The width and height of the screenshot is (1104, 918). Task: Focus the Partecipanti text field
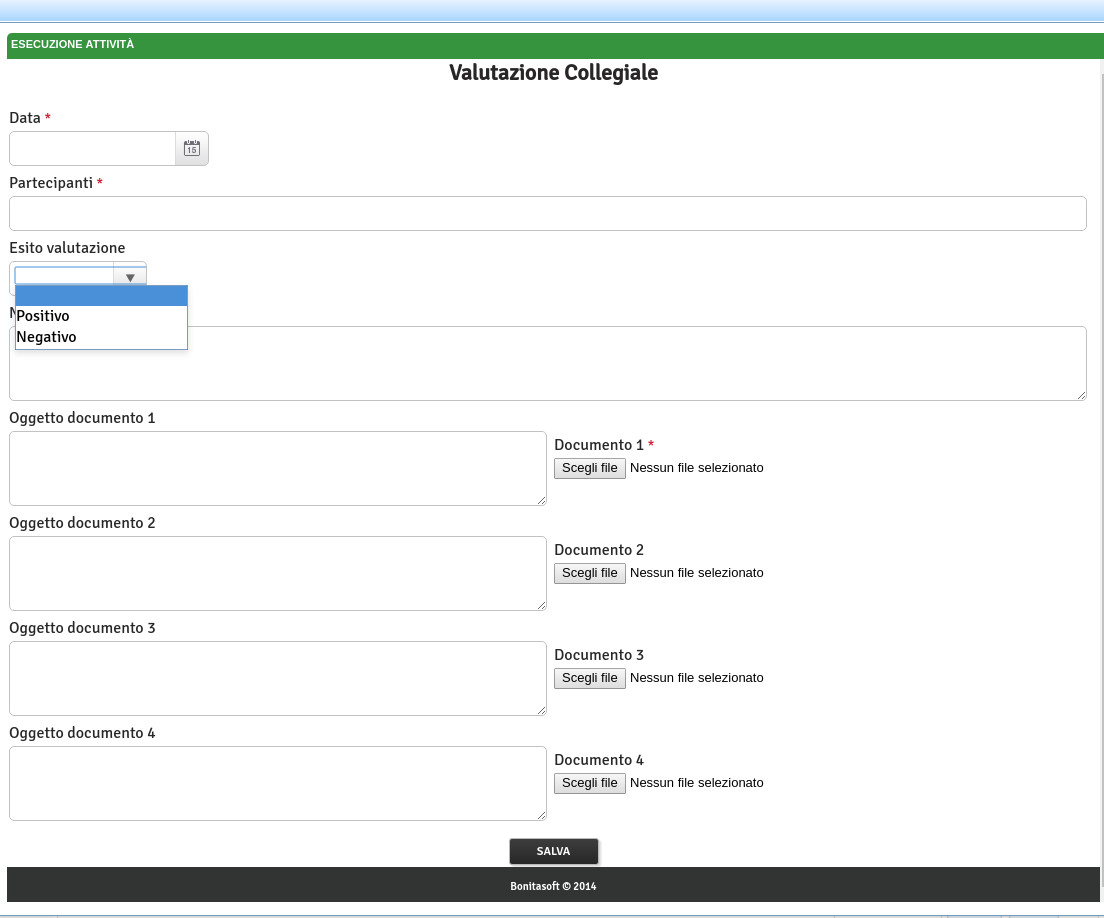547,213
